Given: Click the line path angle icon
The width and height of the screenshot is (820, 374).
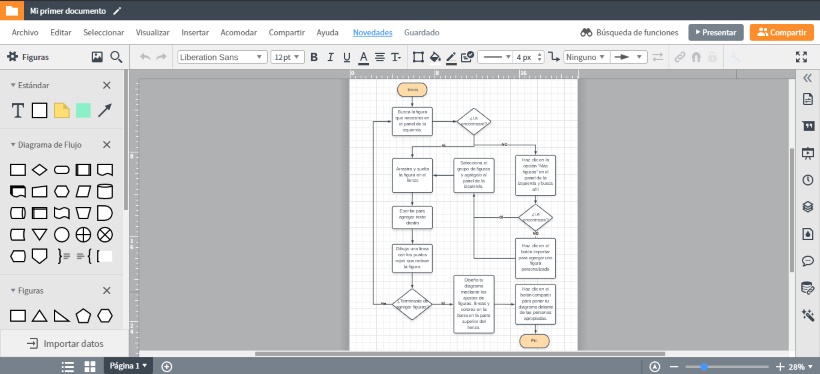Looking at the screenshot, I should pos(554,57).
